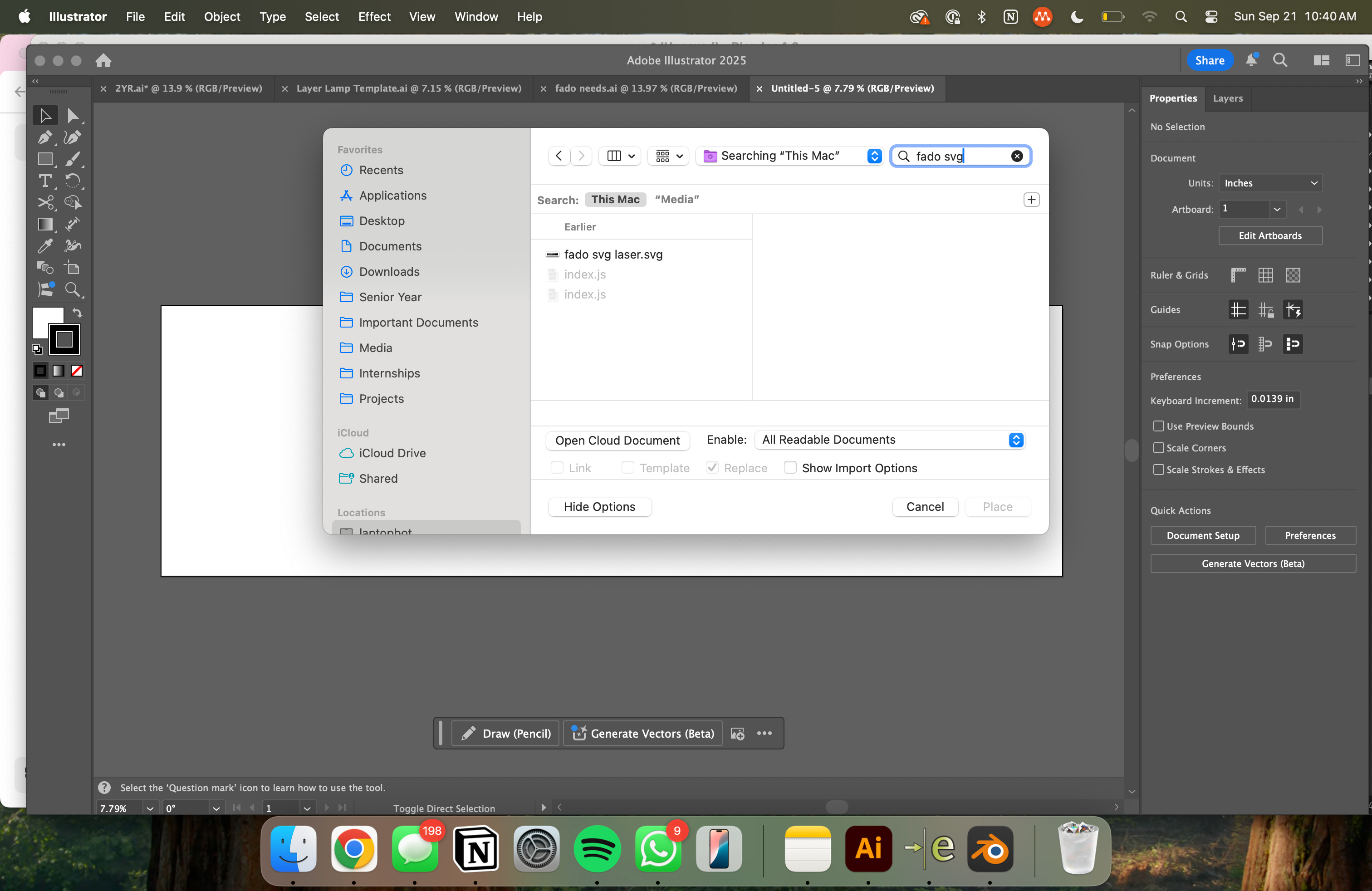Click the Cancel button
Viewport: 1372px width, 891px height.
point(925,507)
